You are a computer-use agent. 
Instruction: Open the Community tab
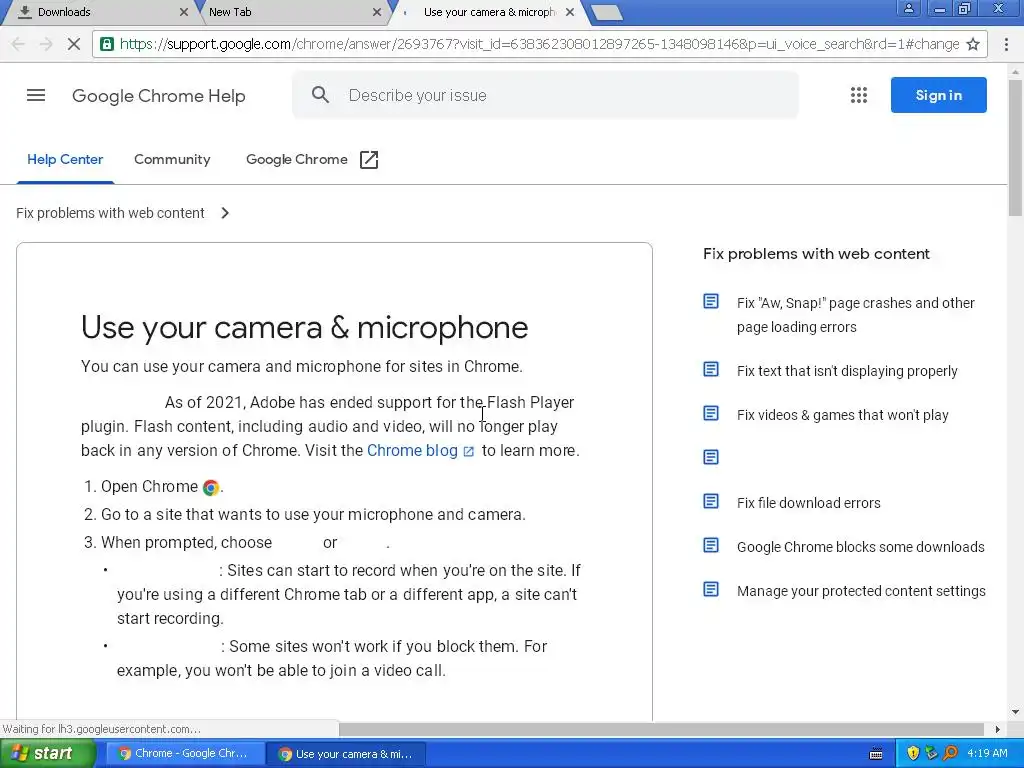pos(172,159)
